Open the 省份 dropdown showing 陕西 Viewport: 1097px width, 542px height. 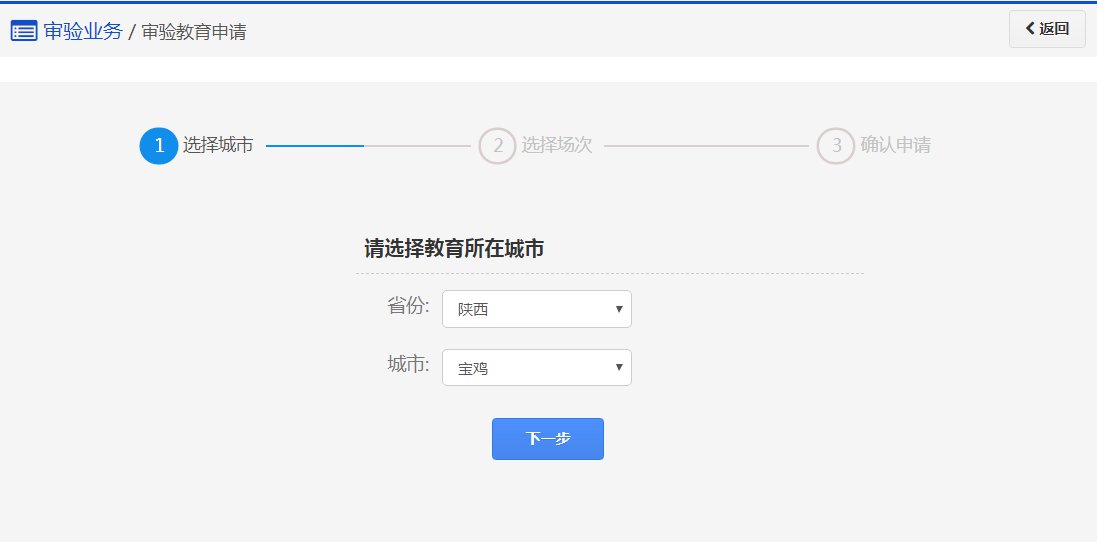point(537,309)
